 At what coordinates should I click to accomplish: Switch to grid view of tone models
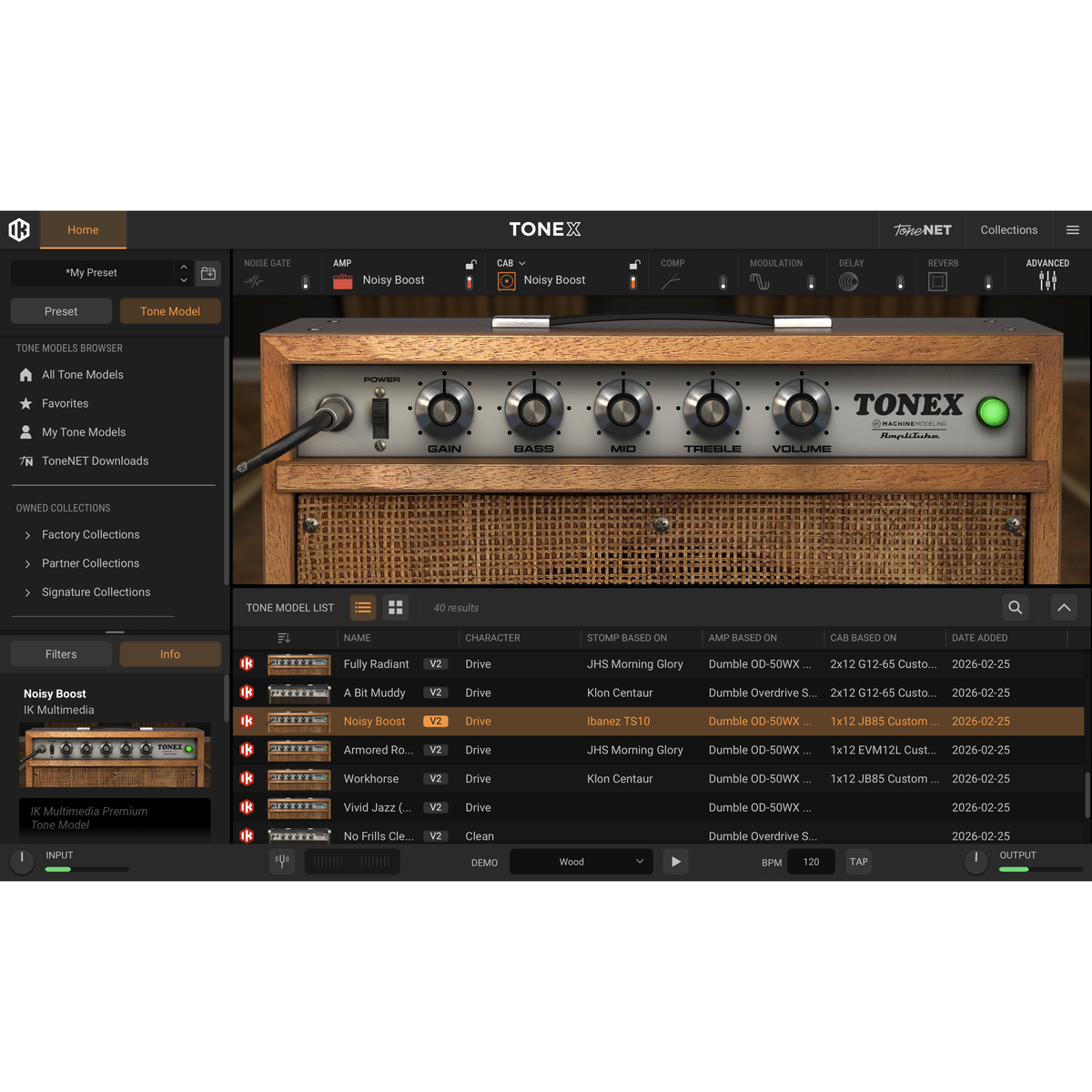[395, 607]
